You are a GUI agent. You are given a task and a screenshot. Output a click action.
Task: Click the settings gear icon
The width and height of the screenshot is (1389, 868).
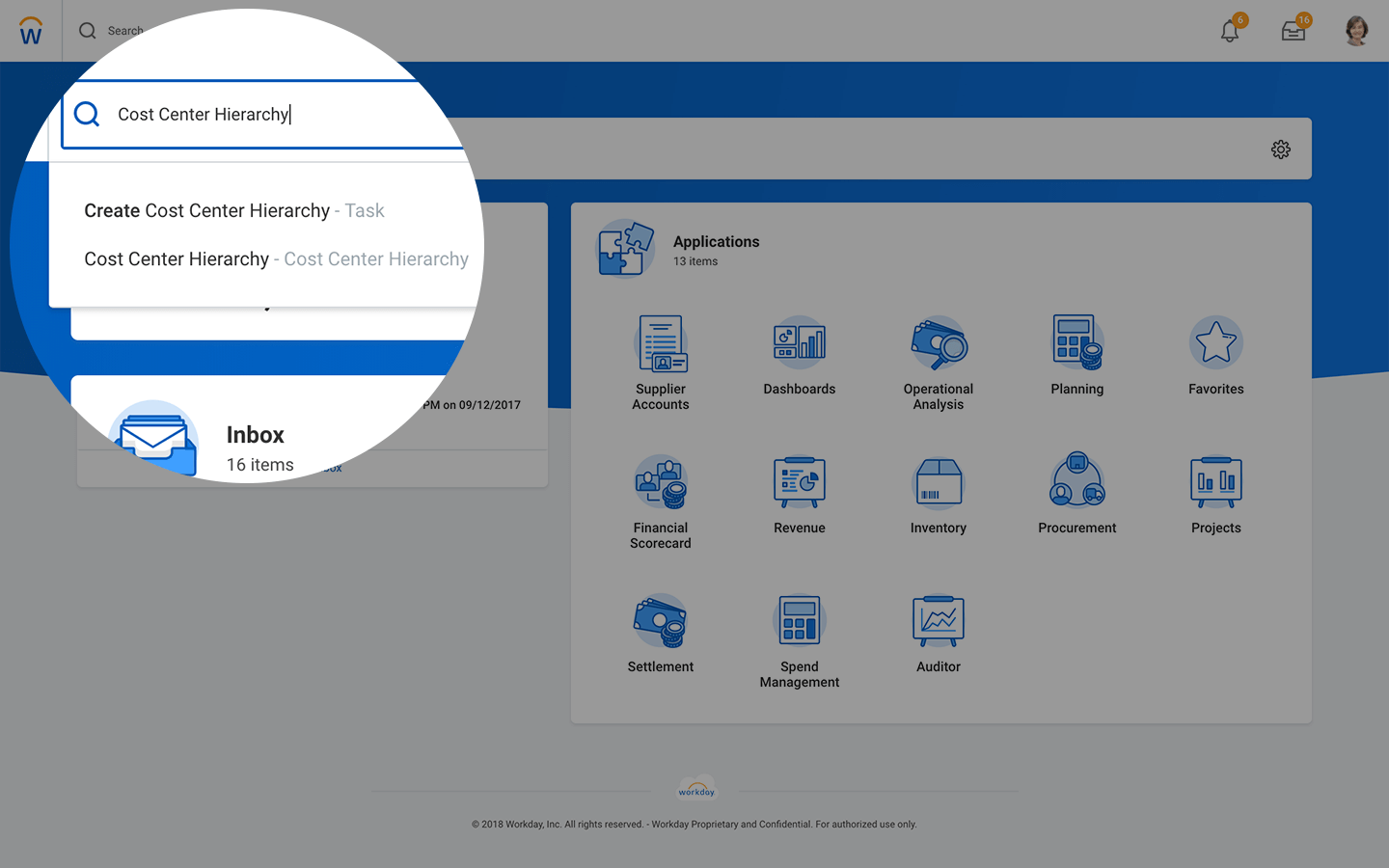[1281, 149]
